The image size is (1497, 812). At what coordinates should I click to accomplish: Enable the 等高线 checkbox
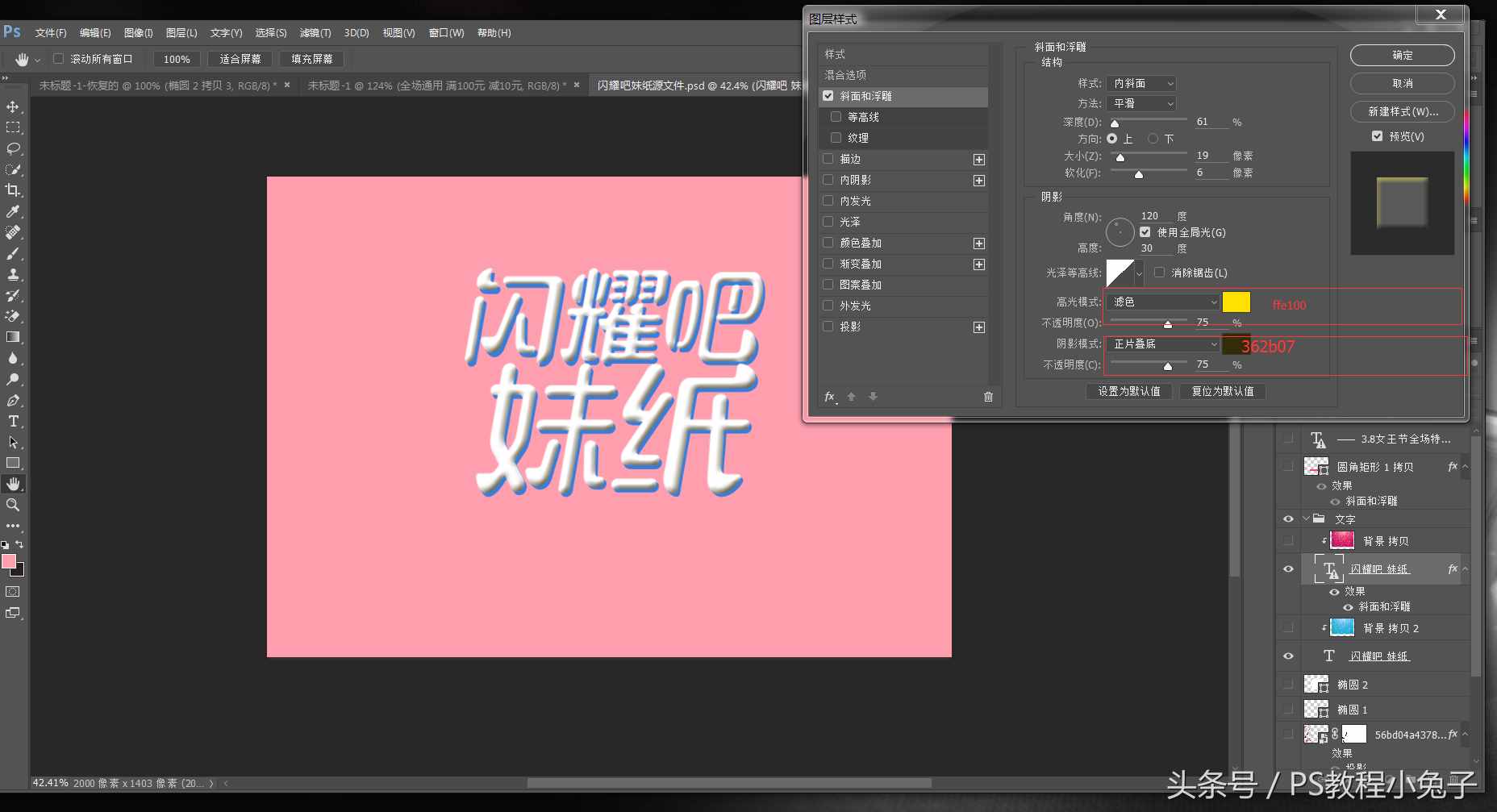click(836, 116)
